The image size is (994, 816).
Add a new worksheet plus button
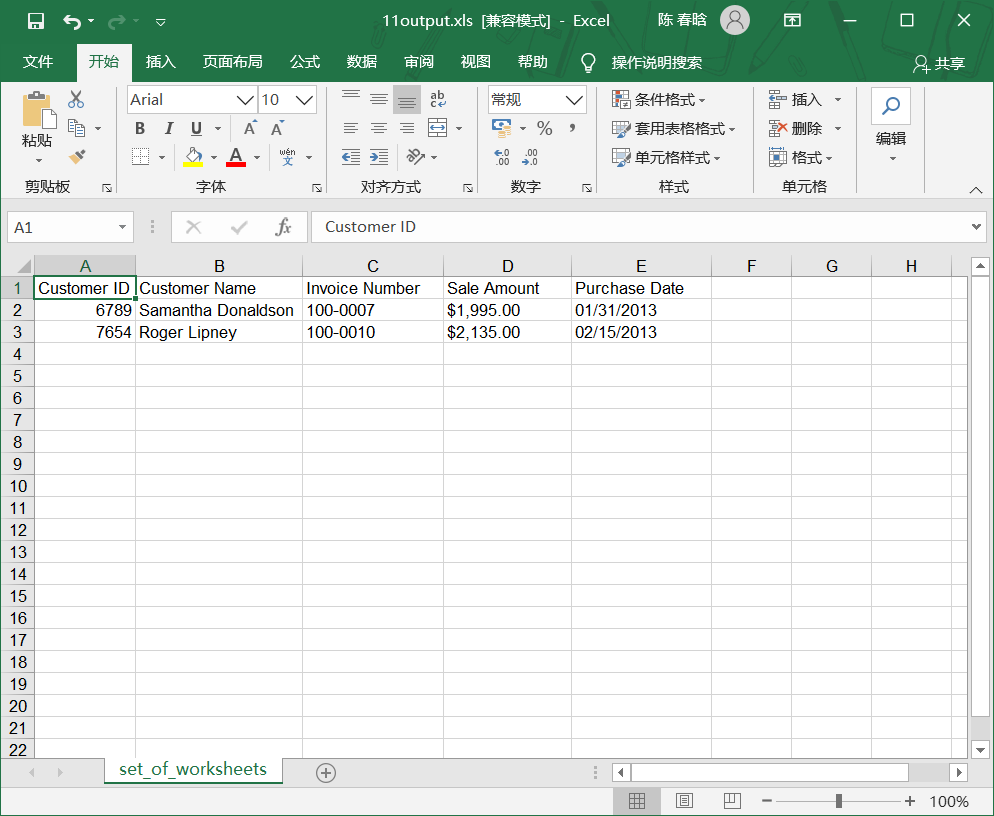326,772
